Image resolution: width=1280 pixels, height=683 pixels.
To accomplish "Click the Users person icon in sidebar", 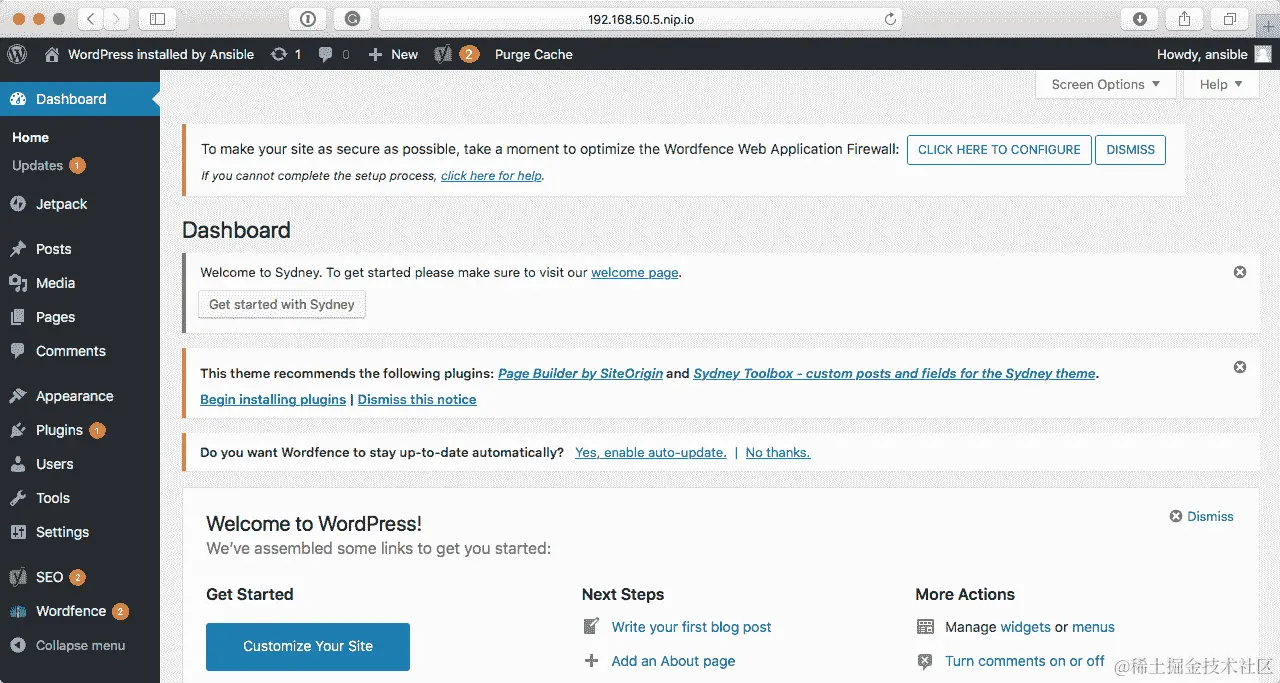I will tap(17, 464).
